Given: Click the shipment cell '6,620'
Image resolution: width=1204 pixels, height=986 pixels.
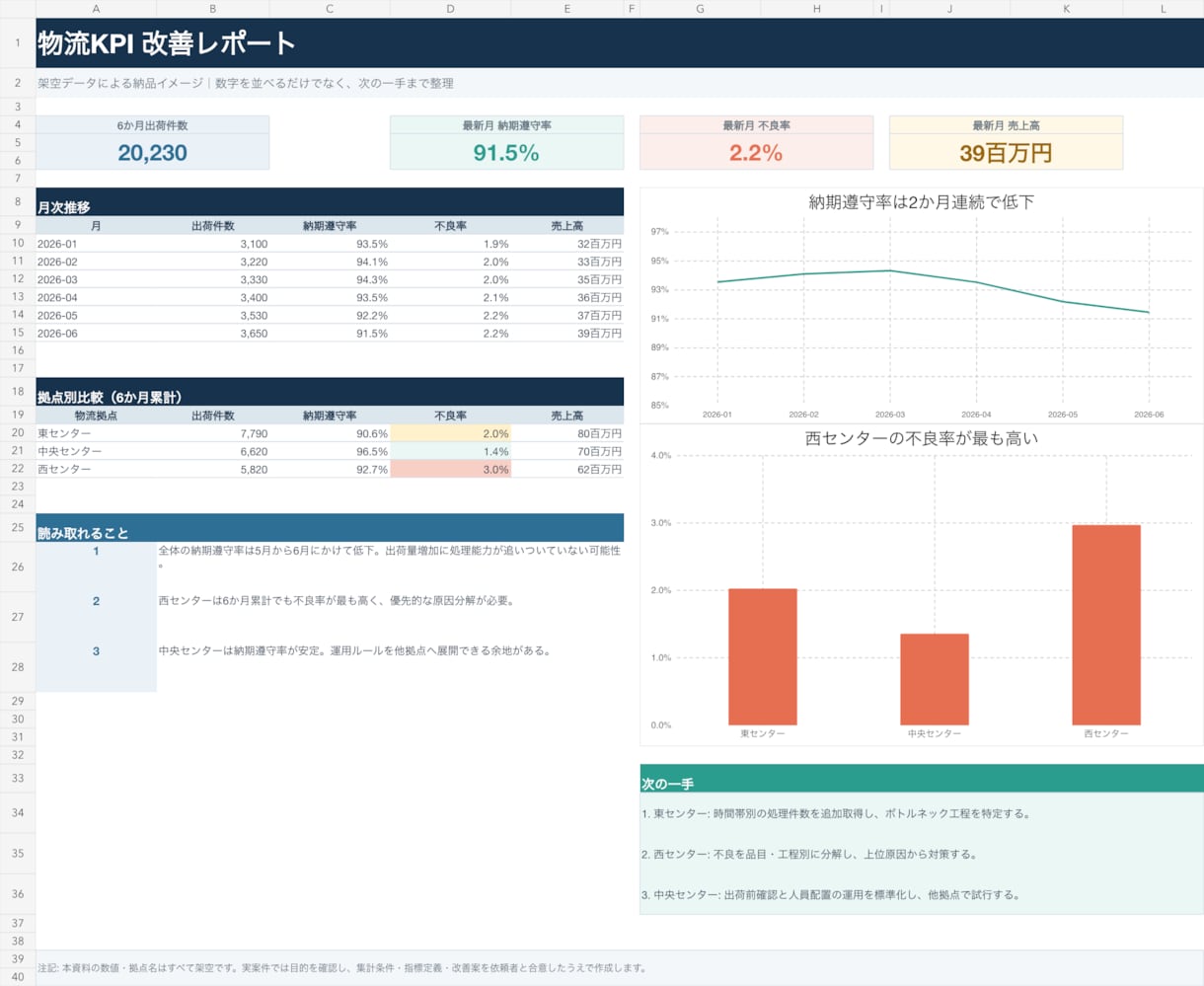Looking at the screenshot, I should (x=212, y=451).
